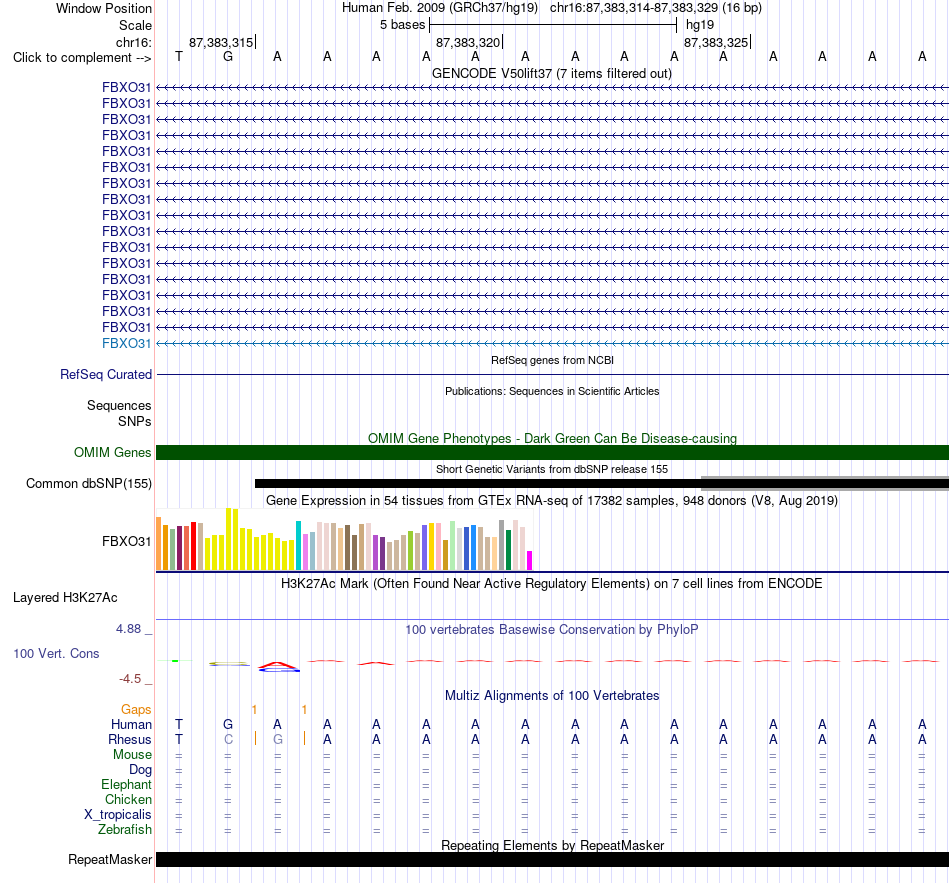
Task: Select the Human species label
Action: click(131, 724)
